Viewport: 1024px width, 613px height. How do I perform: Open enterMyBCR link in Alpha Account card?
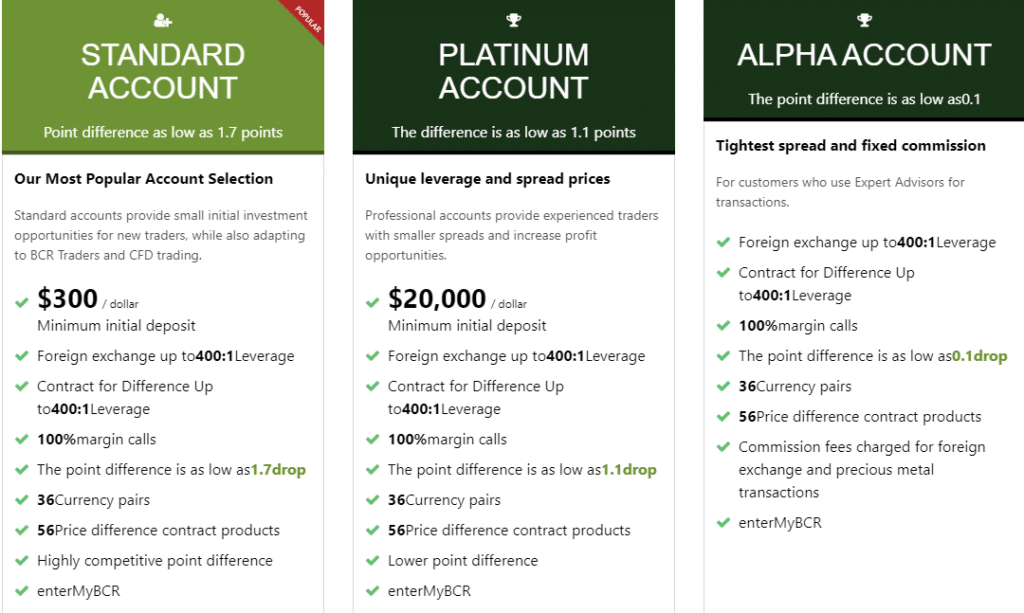tap(780, 523)
